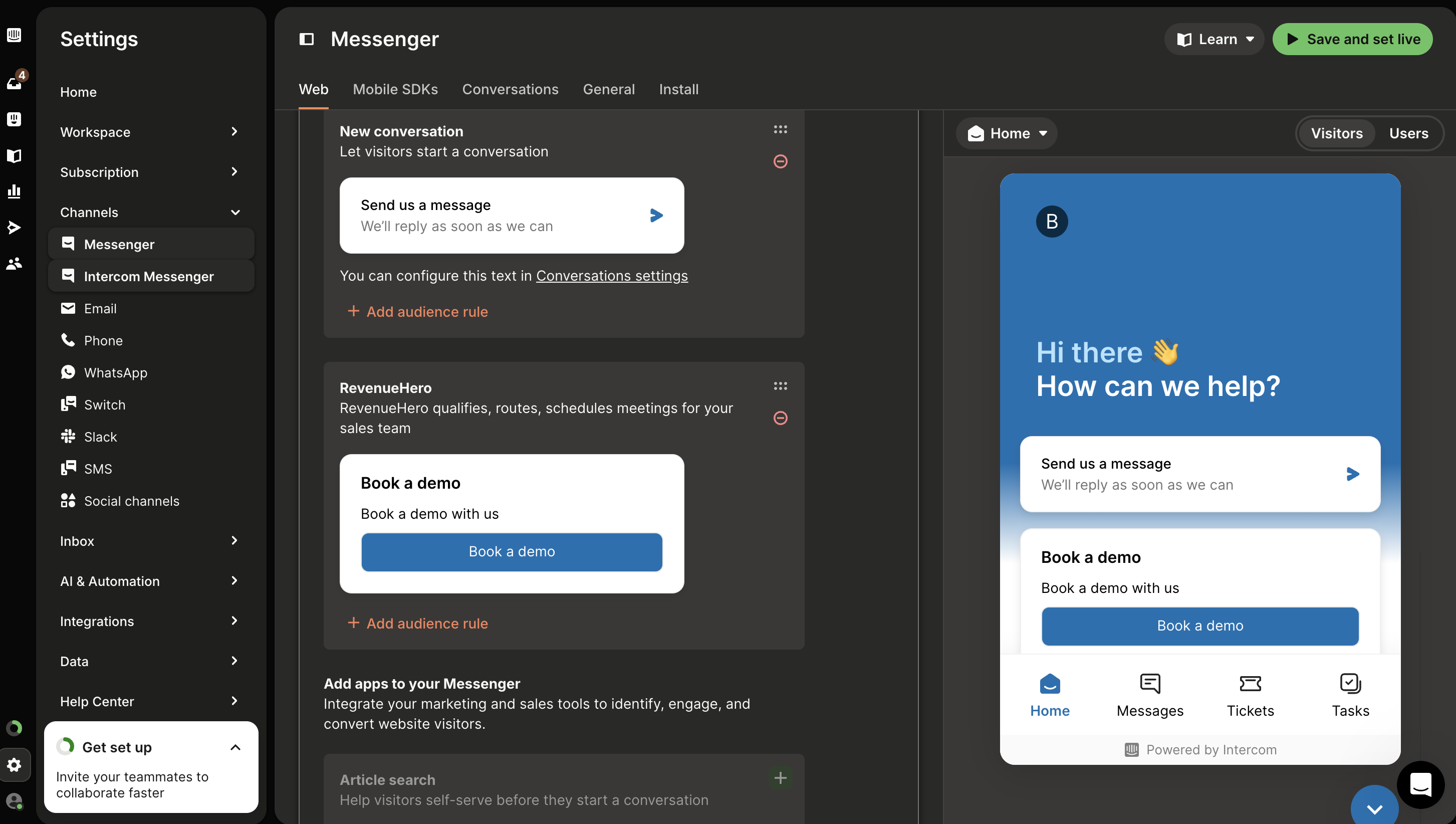This screenshot has height=824, width=1456.
Task: Click the blue down-arrow circle button
Action: click(x=1374, y=807)
